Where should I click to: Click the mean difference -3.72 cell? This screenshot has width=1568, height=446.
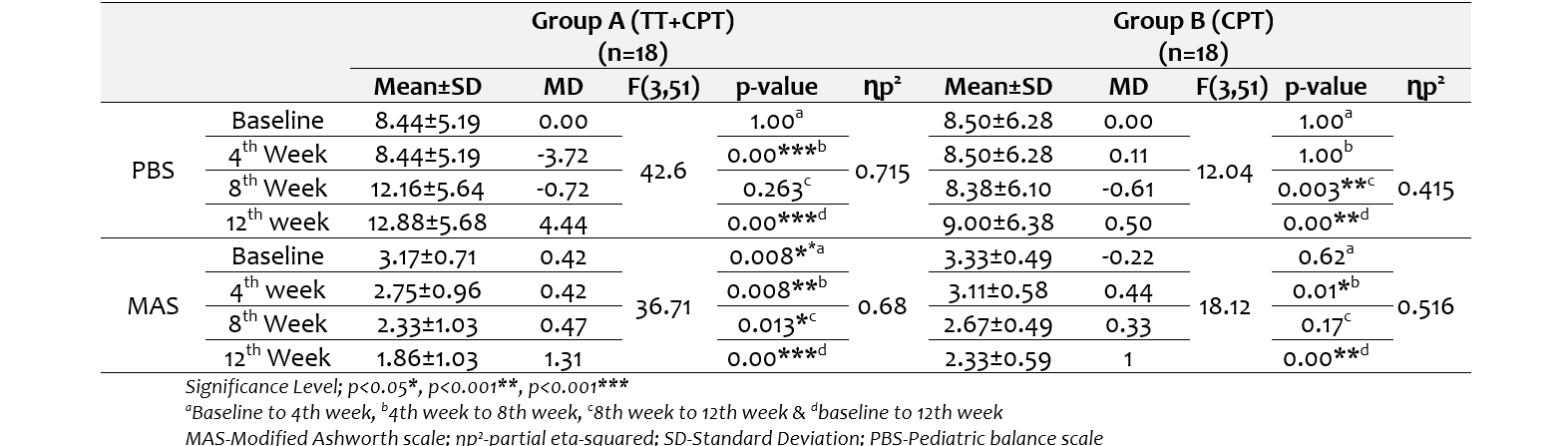(563, 156)
